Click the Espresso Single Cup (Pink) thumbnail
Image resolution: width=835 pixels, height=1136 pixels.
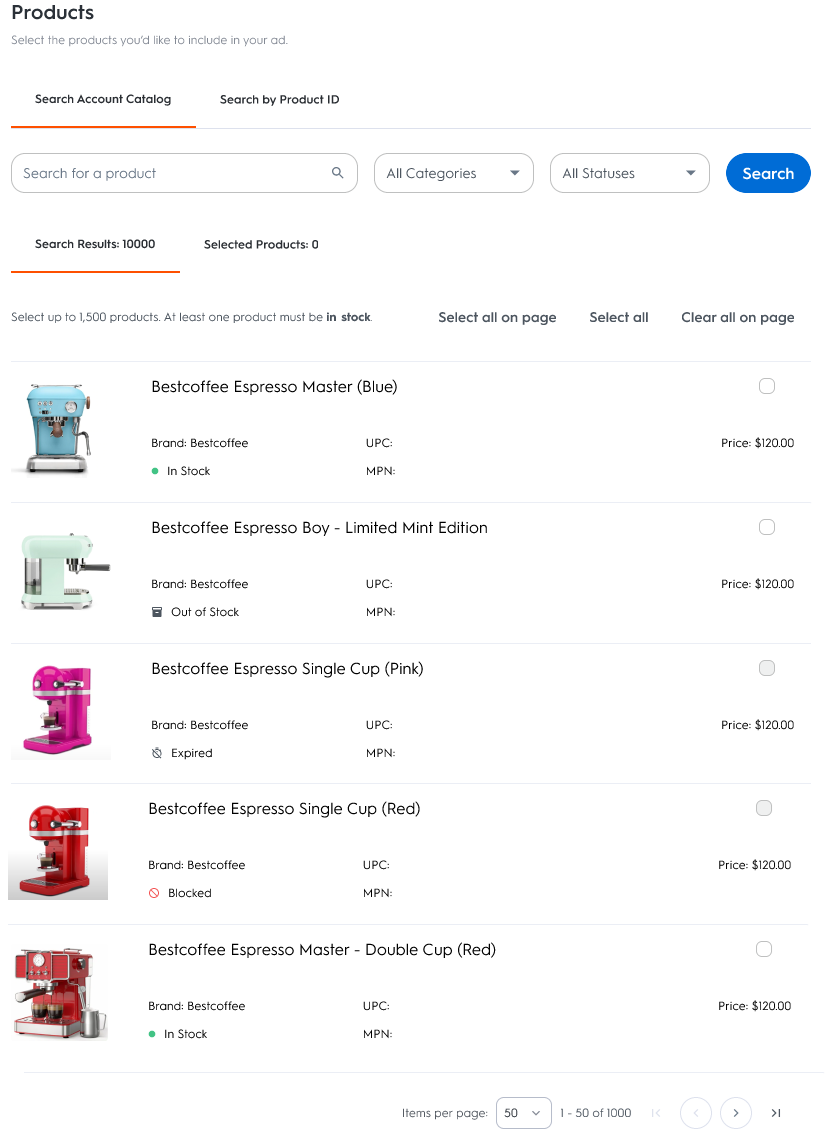[x=62, y=712]
